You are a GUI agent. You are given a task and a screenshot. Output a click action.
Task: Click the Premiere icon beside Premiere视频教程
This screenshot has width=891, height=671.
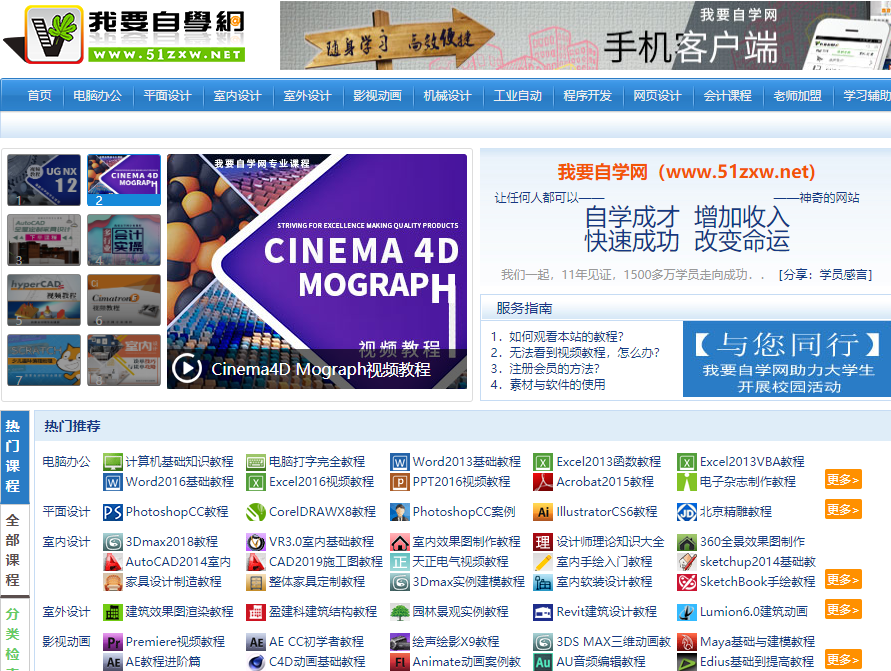click(x=113, y=643)
